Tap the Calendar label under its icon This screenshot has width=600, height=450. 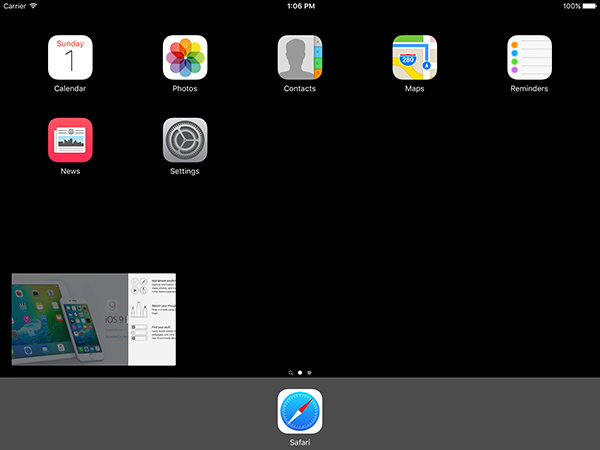(70, 88)
